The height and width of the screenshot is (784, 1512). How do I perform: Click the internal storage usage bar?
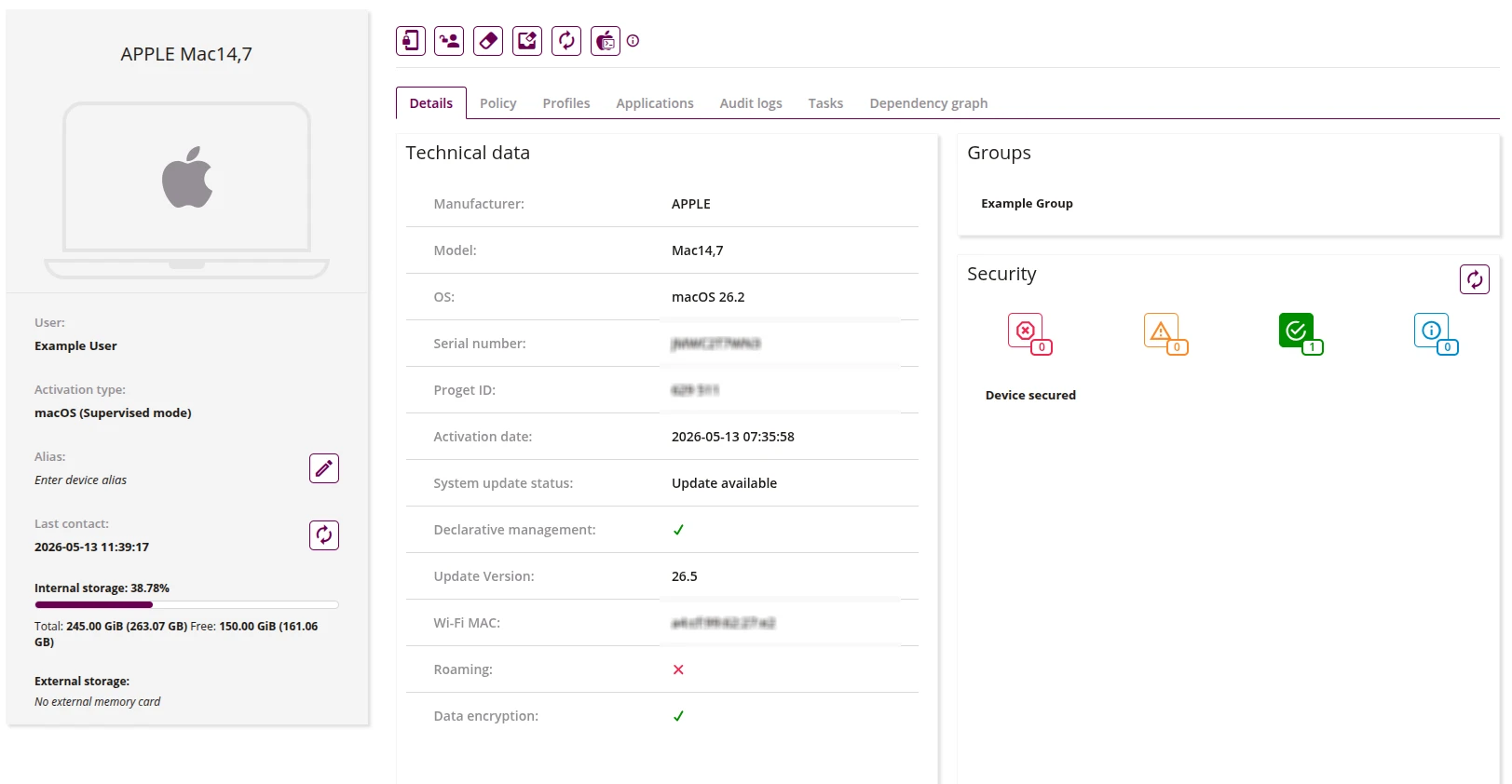point(186,605)
